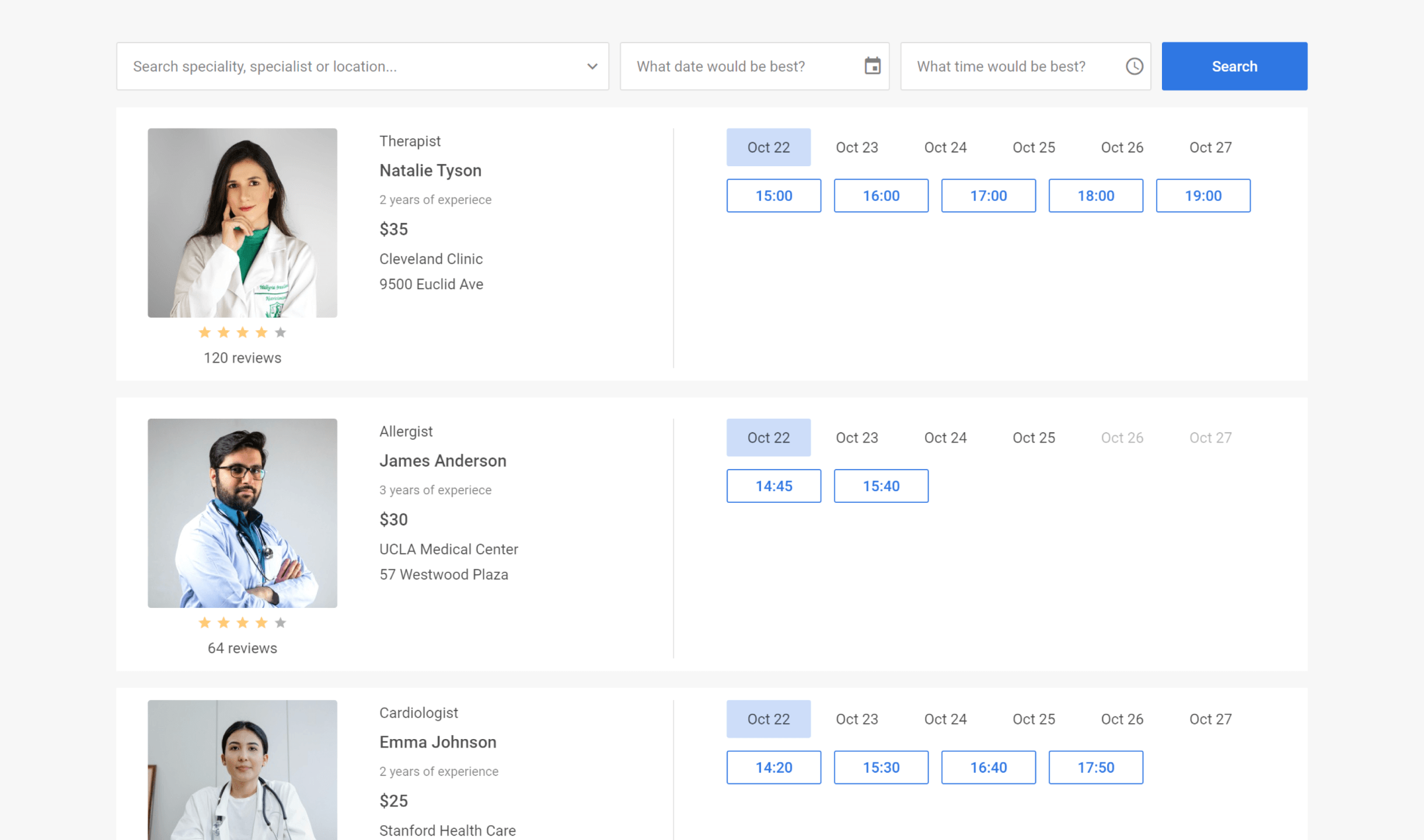
Task: Open the specialist search field
Action: (x=350, y=66)
